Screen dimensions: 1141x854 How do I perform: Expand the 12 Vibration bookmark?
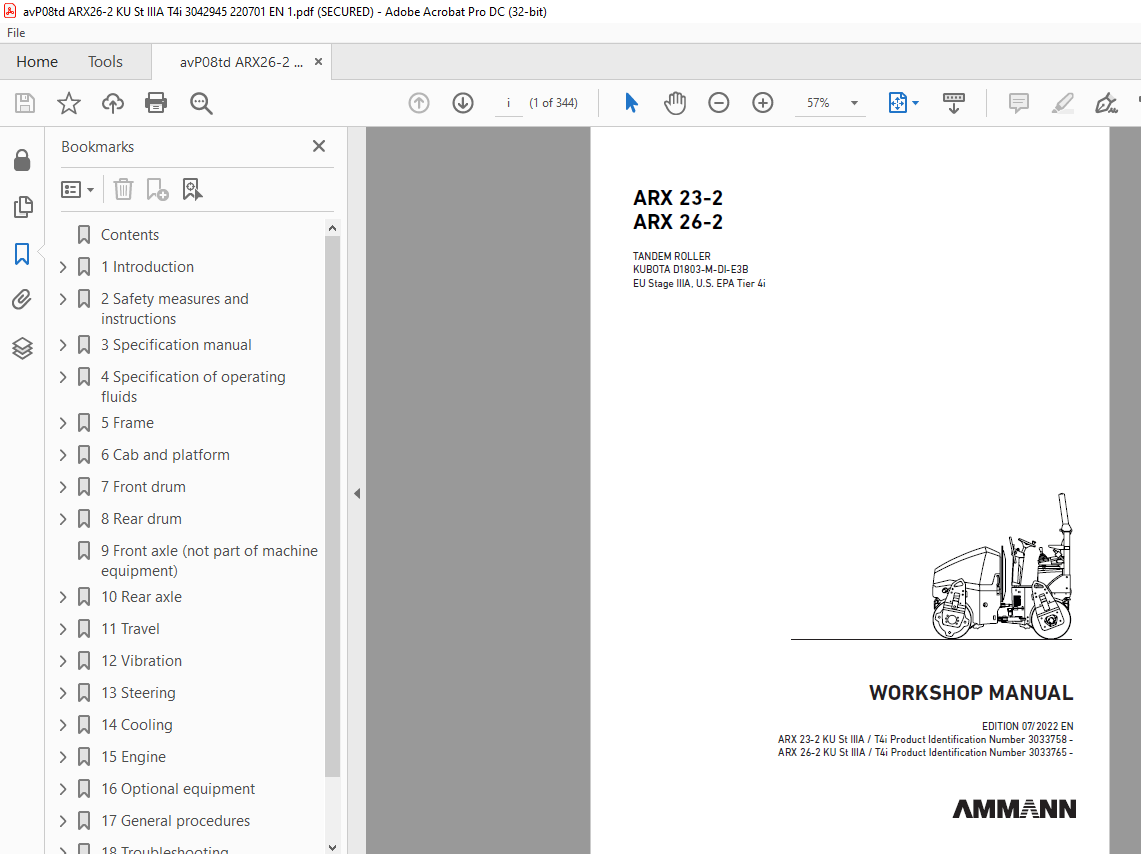[x=63, y=661]
